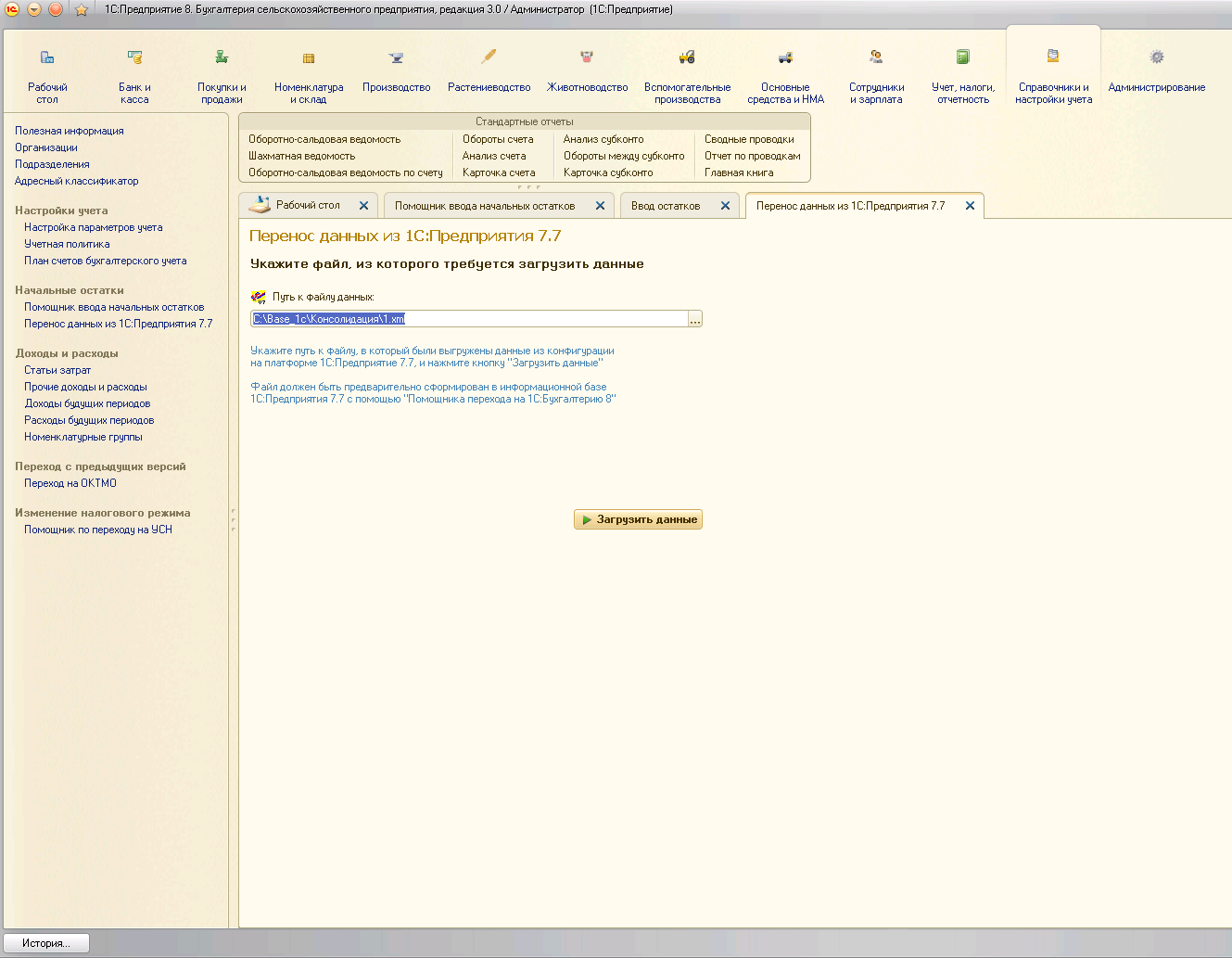Viewport: 1232px width, 958px height.
Task: Open Обороты счета report
Action: pos(498,139)
